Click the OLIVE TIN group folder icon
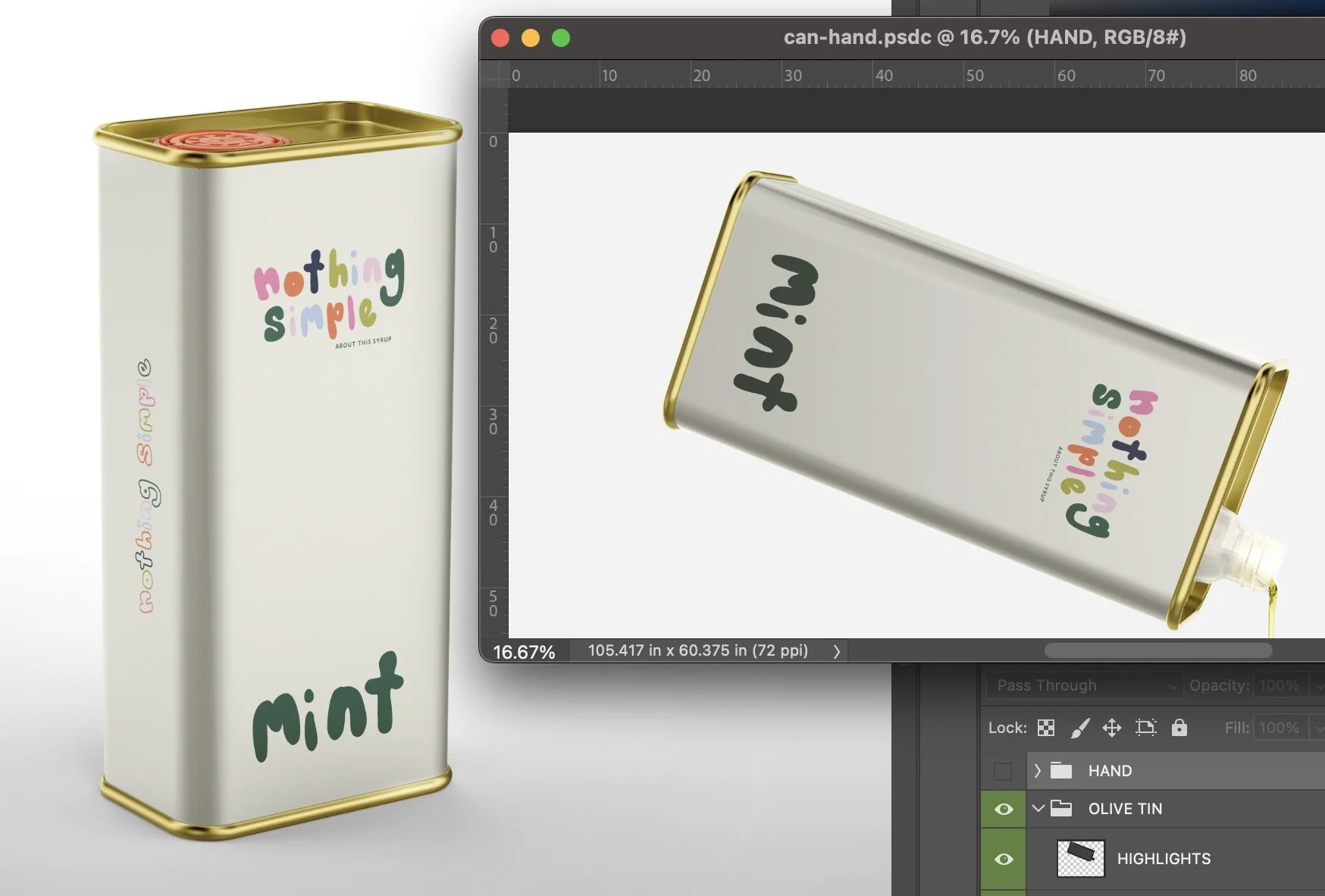The image size is (1325, 896). coord(1061,809)
